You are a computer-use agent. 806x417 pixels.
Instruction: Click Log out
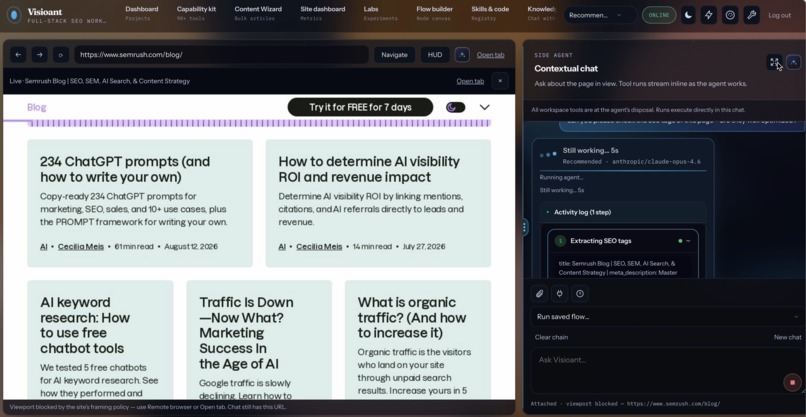[779, 15]
